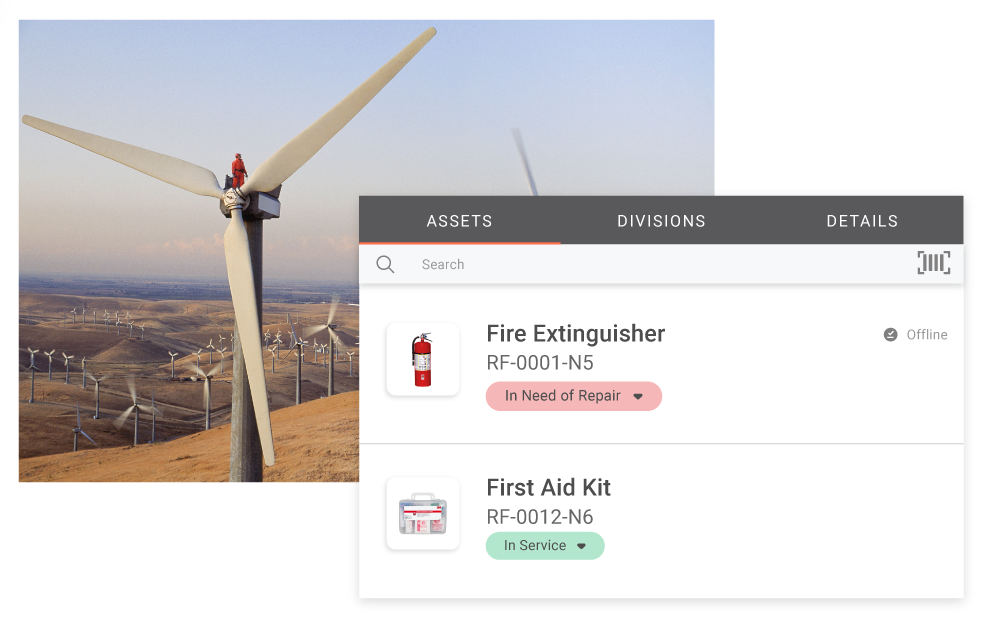
Task: Click the magnifying glass search icon
Action: [x=385, y=265]
